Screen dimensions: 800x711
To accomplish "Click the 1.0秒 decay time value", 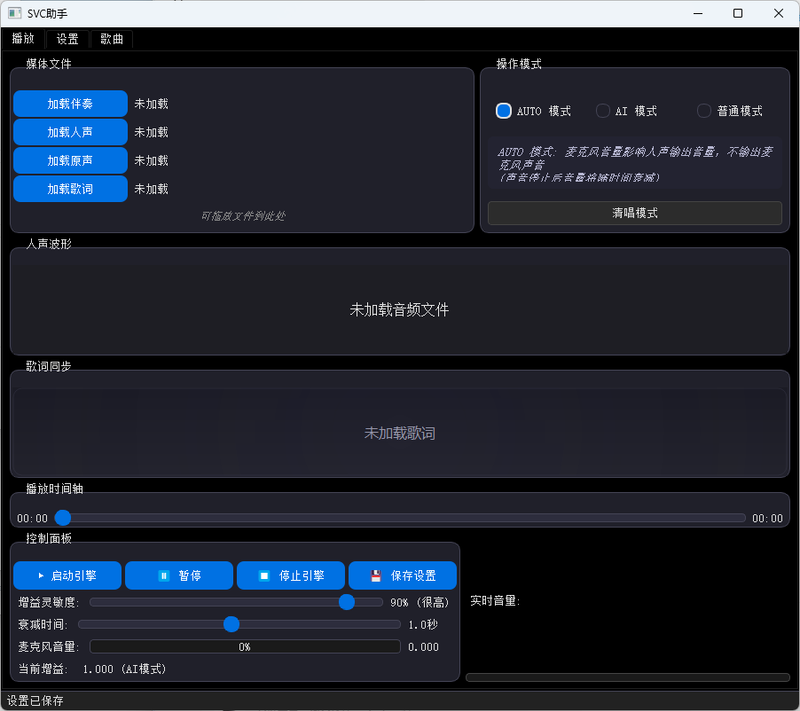I will click(423, 624).
